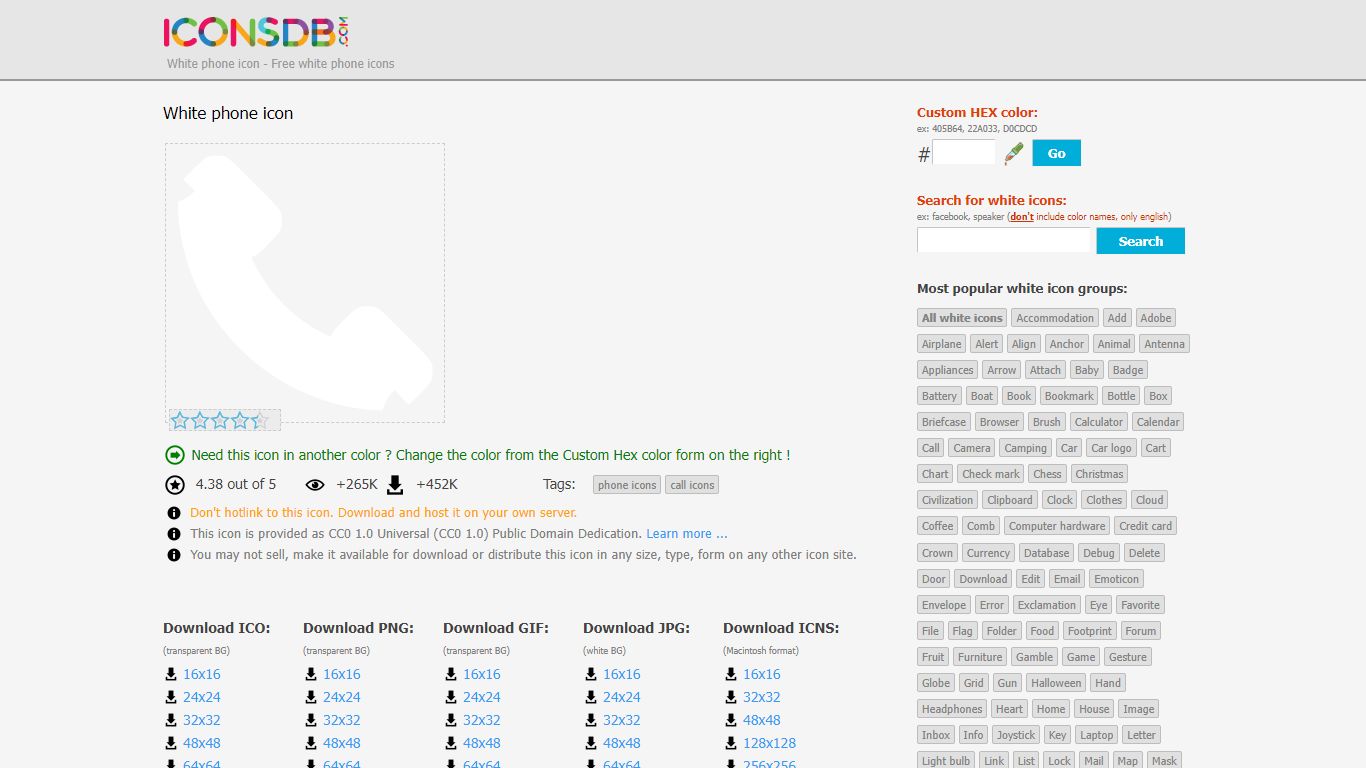
Task: Click the blue Search button
Action: coord(1140,241)
